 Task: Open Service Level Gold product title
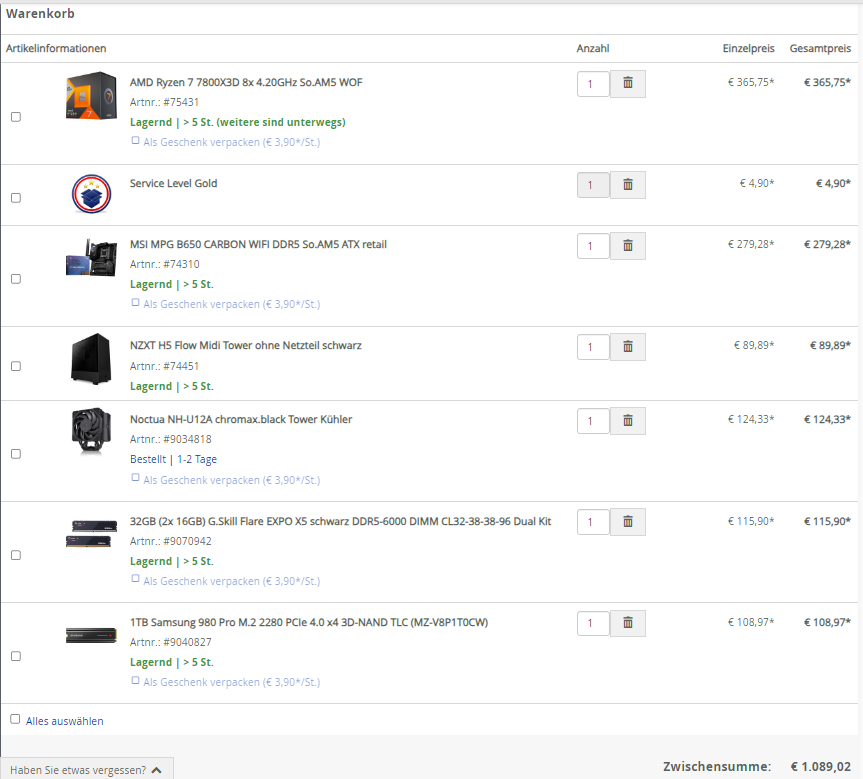pos(173,183)
